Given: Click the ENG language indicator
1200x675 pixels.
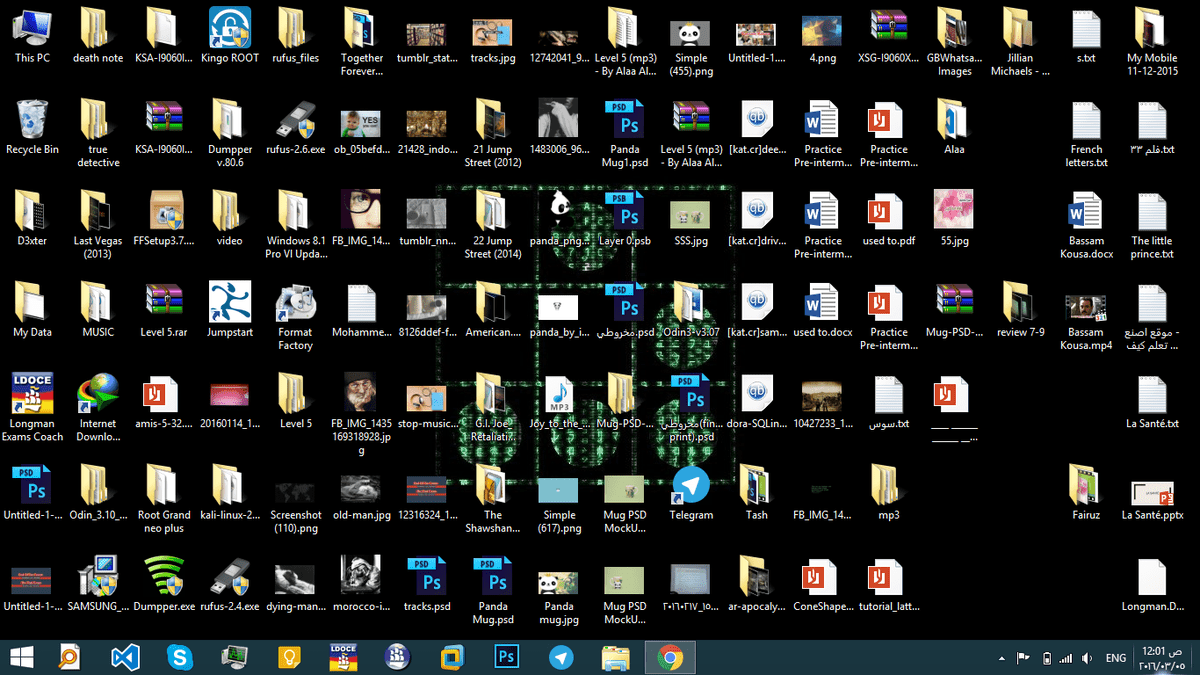Looking at the screenshot, I should coord(1115,657).
